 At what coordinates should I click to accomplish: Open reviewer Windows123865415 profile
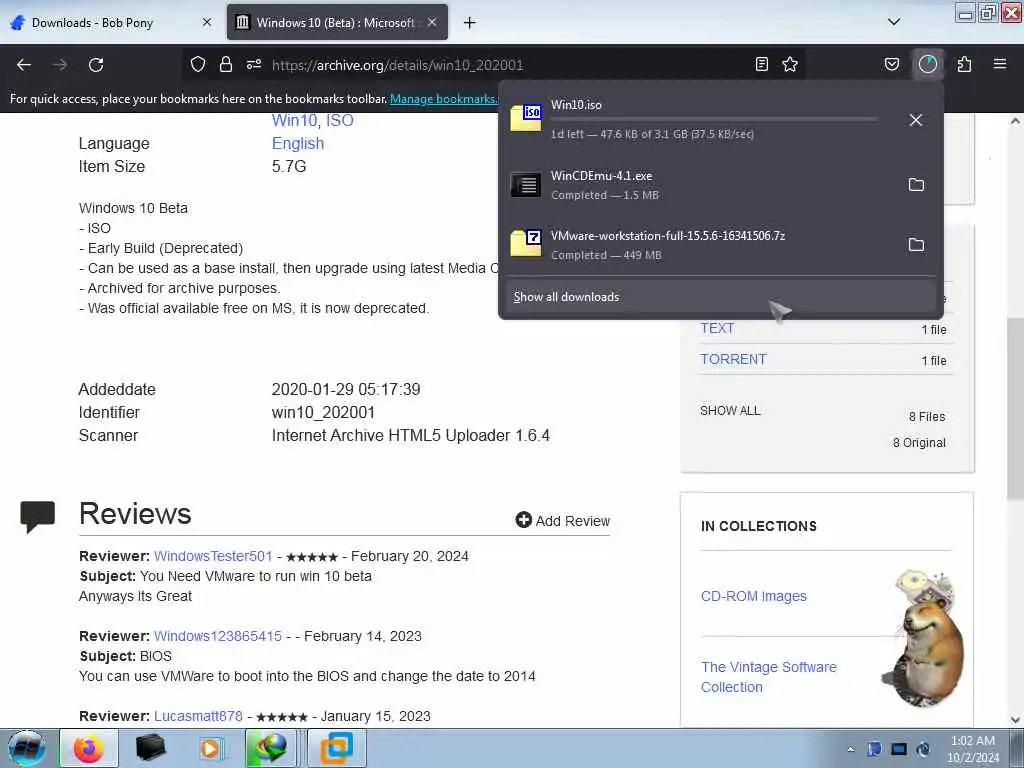218,636
